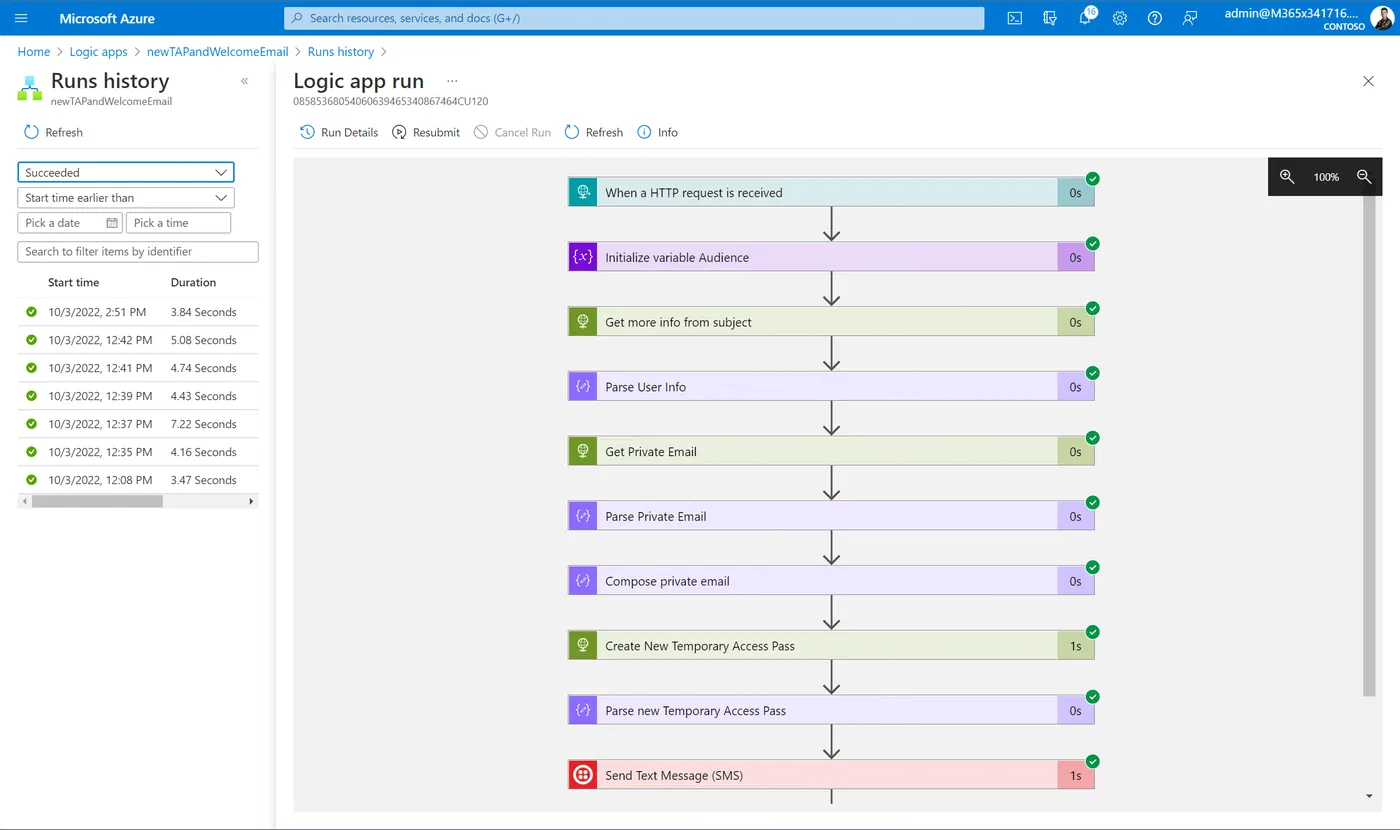Open the more options ellipsis next to Logic app run
The image size is (1400, 830).
(x=452, y=81)
